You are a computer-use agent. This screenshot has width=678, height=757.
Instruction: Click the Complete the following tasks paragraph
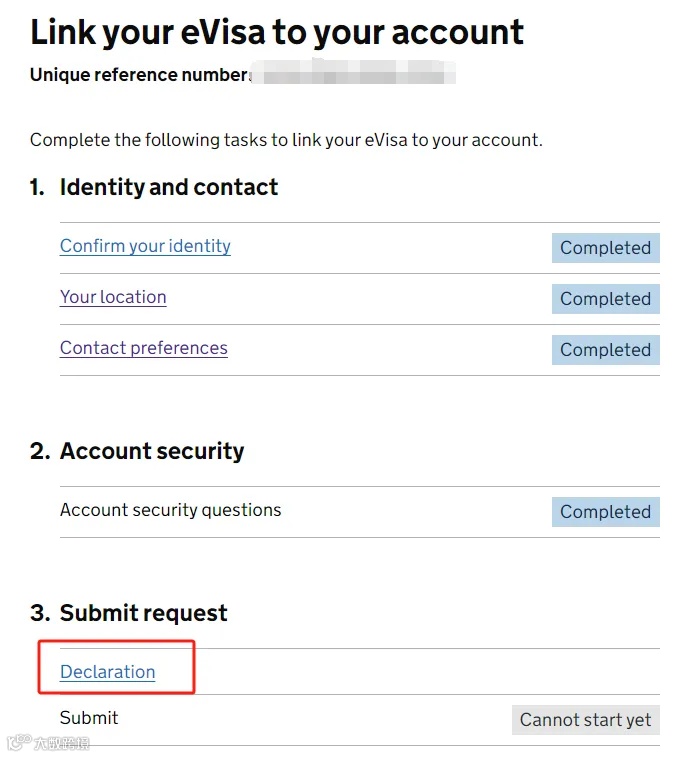[x=286, y=140]
